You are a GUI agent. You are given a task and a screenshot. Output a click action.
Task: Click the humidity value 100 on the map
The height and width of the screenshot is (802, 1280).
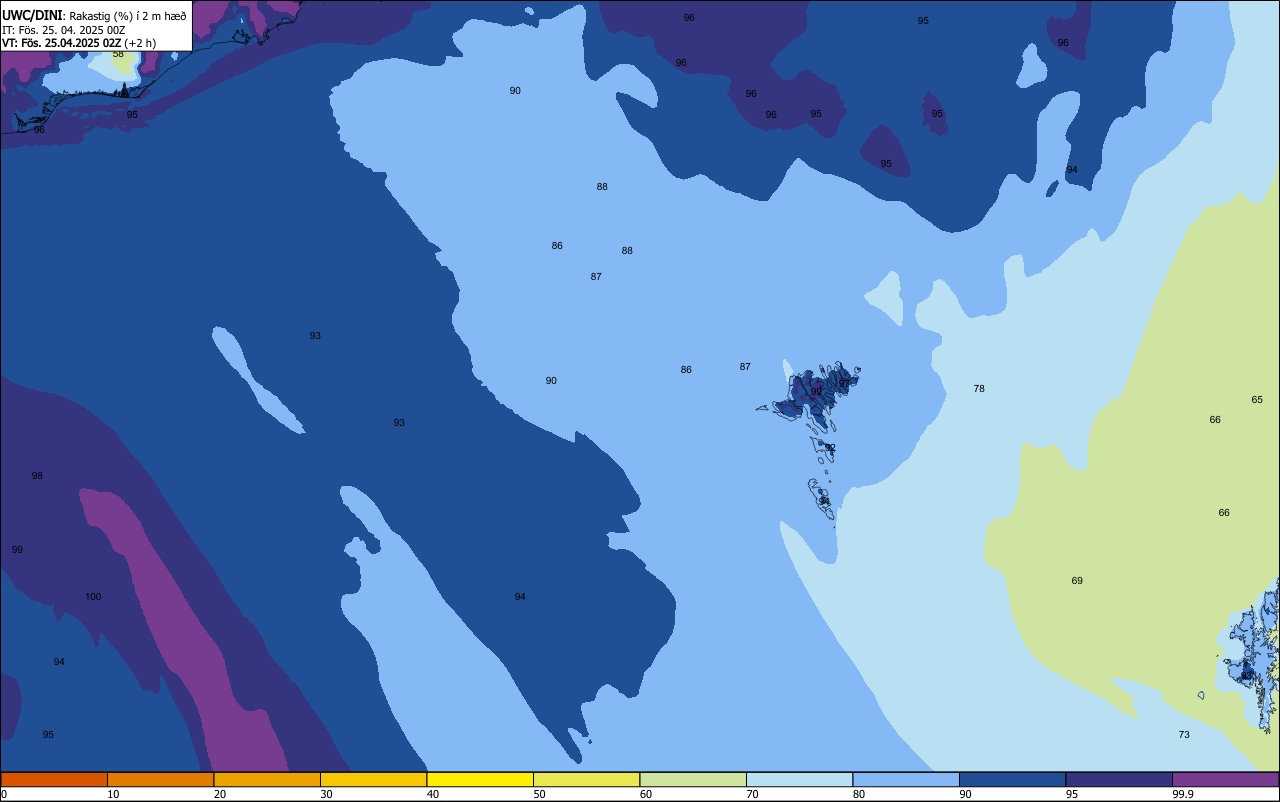click(x=93, y=597)
